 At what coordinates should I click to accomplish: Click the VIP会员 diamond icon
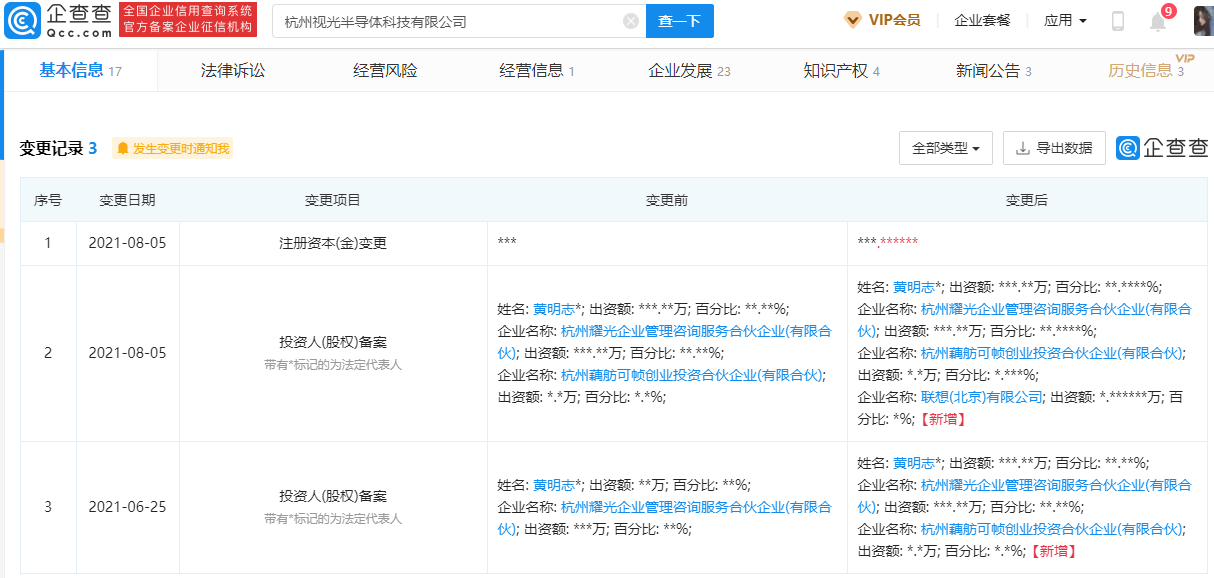(853, 20)
